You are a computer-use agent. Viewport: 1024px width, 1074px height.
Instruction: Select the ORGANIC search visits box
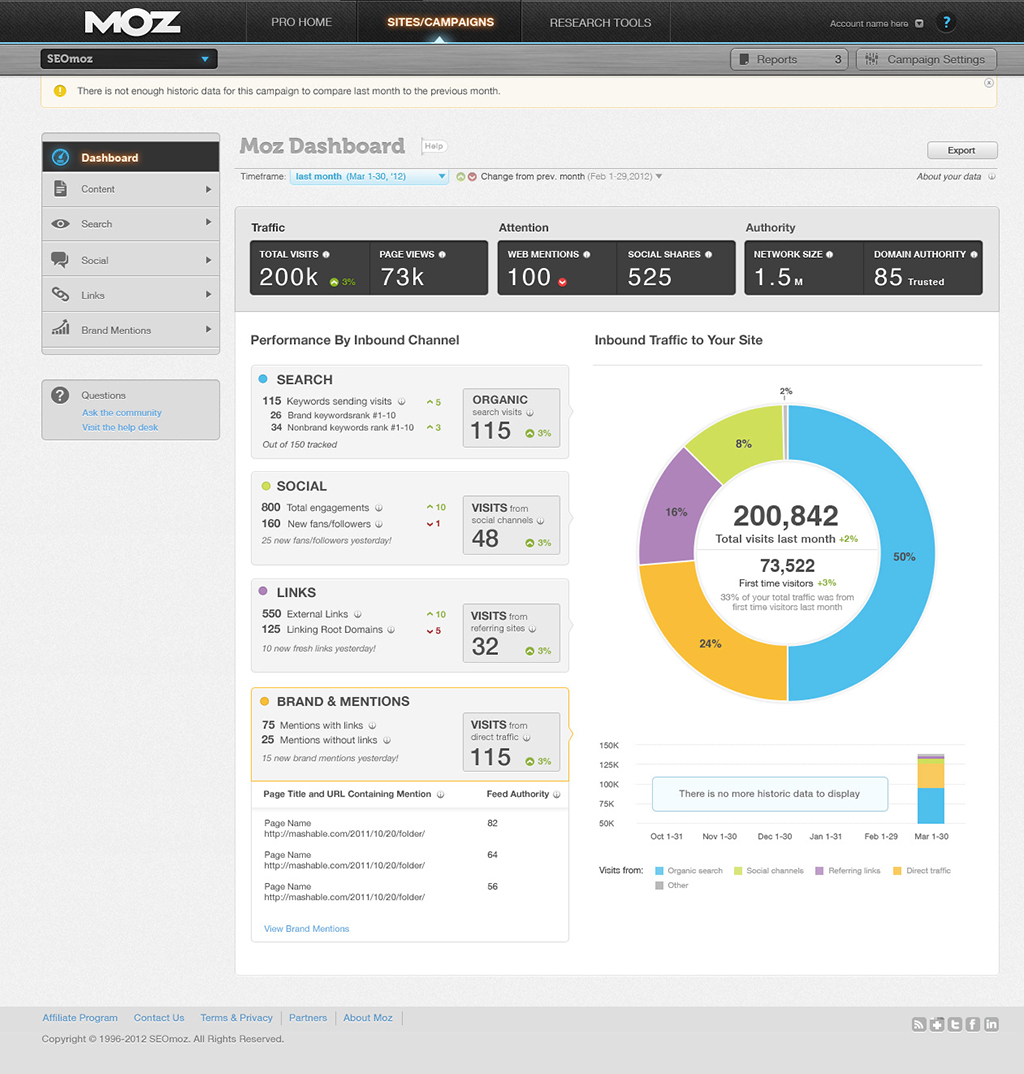click(x=512, y=418)
